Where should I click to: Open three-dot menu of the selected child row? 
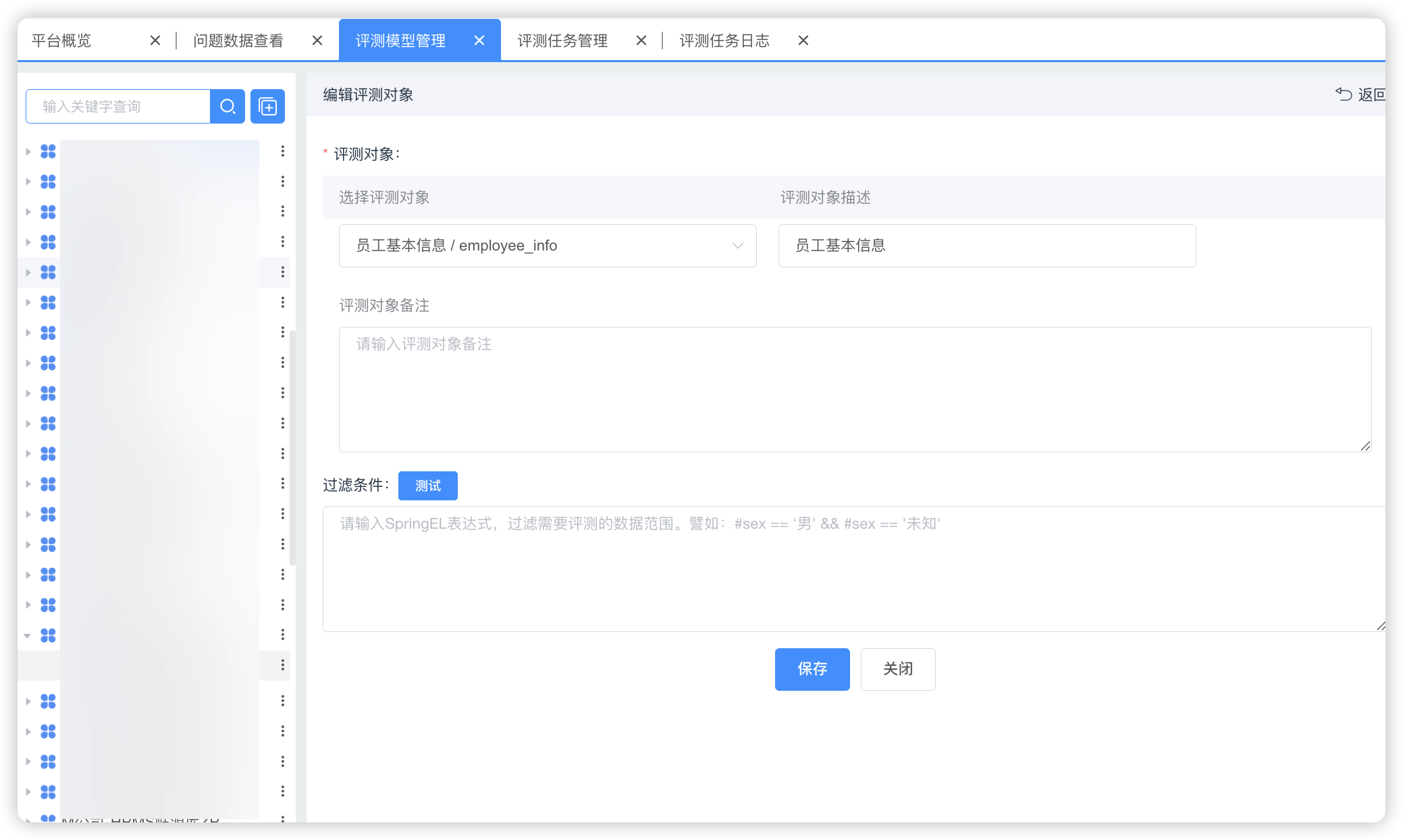pos(282,665)
